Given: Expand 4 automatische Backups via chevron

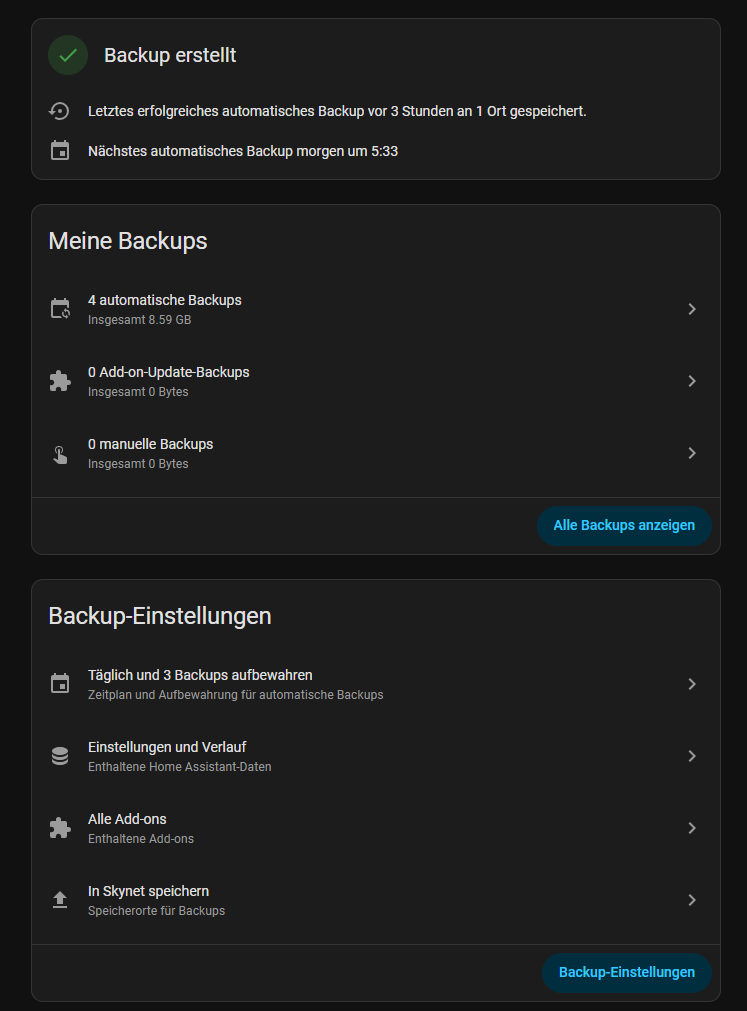Looking at the screenshot, I should pos(691,309).
